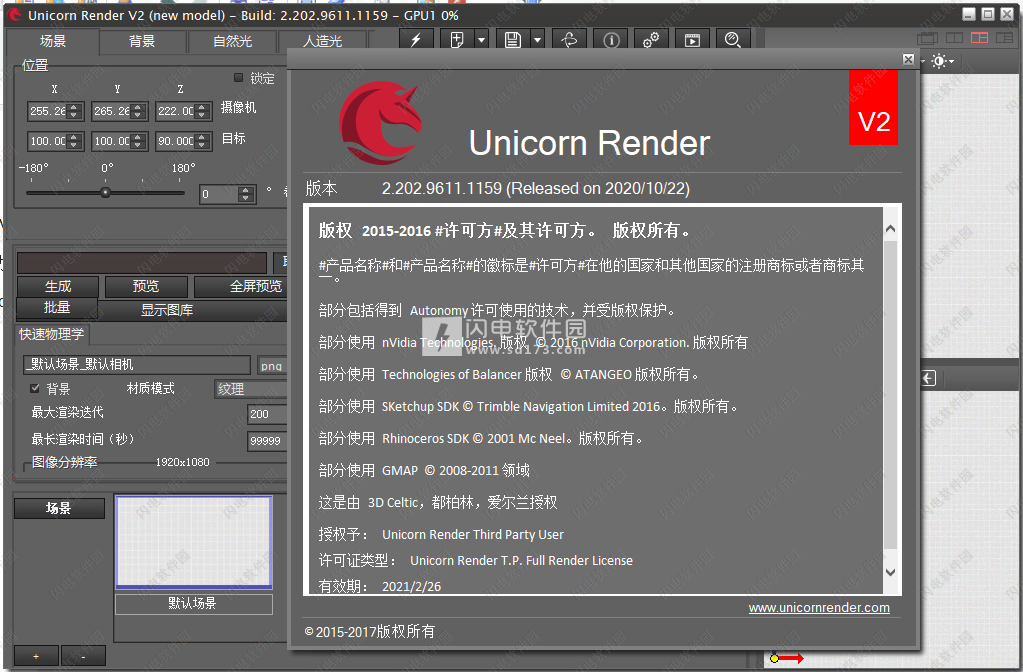Click the 显示图库 show gallery button

[x=167, y=310]
